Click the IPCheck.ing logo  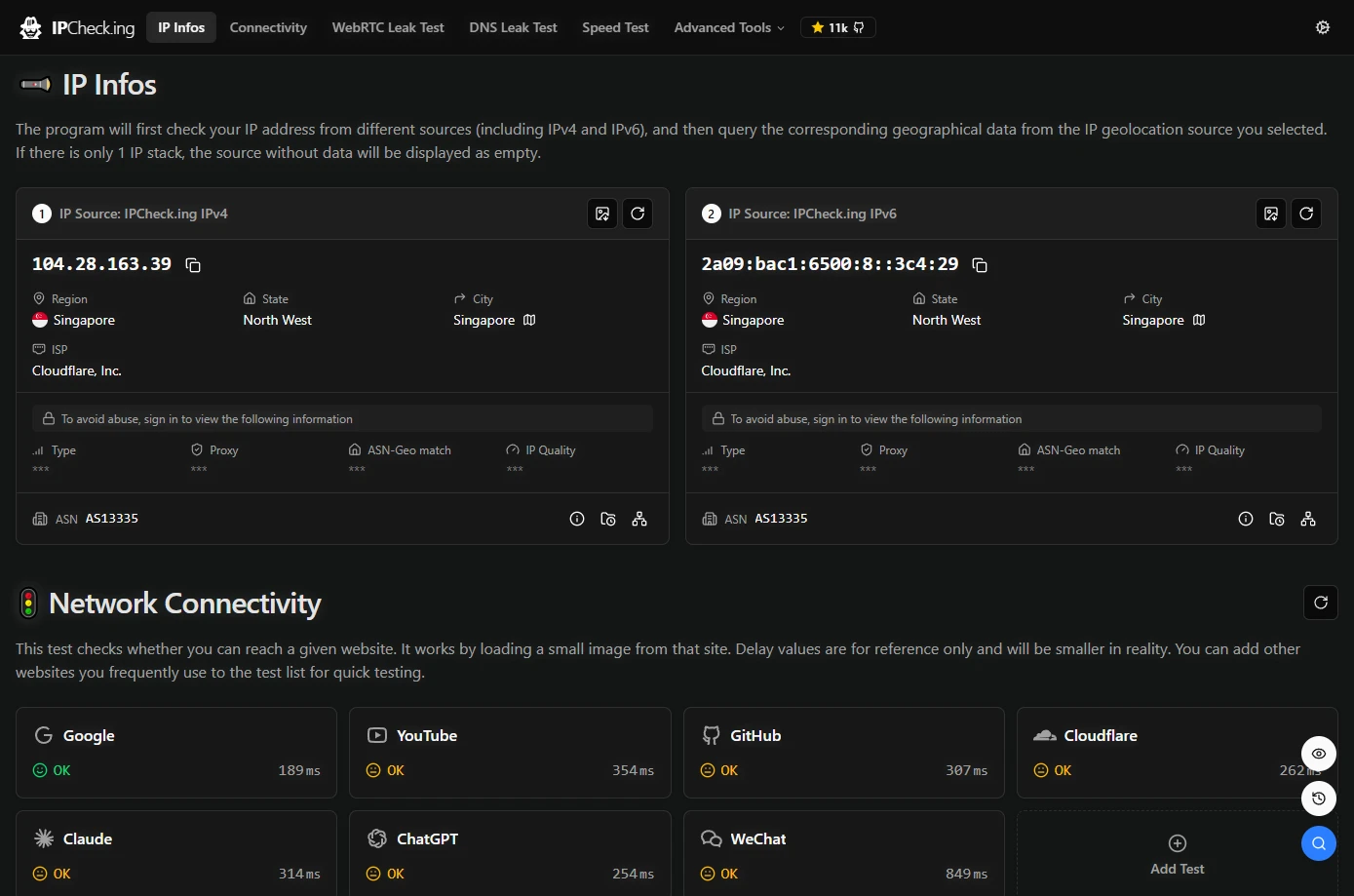(77, 27)
